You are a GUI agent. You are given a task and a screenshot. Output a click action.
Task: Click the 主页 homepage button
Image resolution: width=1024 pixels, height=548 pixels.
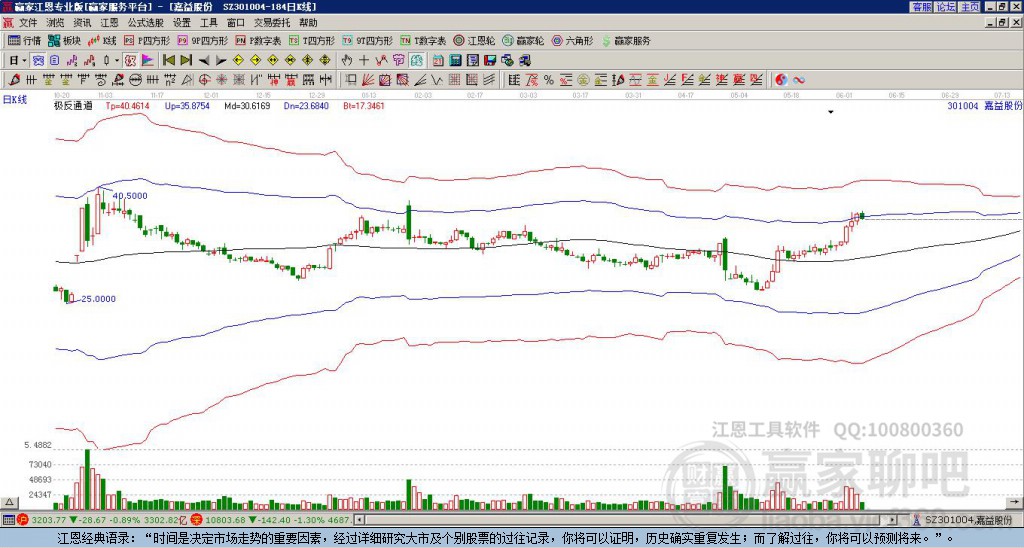[x=970, y=7]
